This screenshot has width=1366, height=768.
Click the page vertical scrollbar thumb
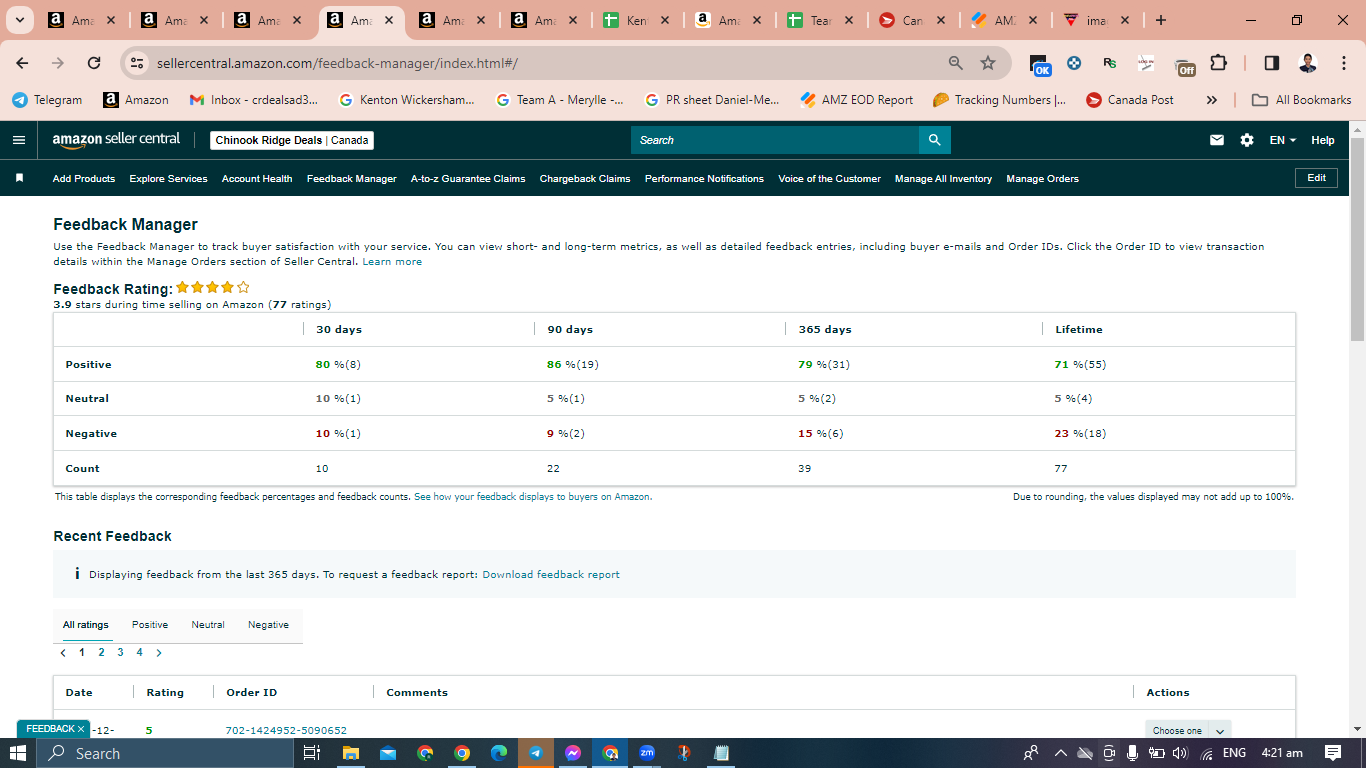[1357, 240]
